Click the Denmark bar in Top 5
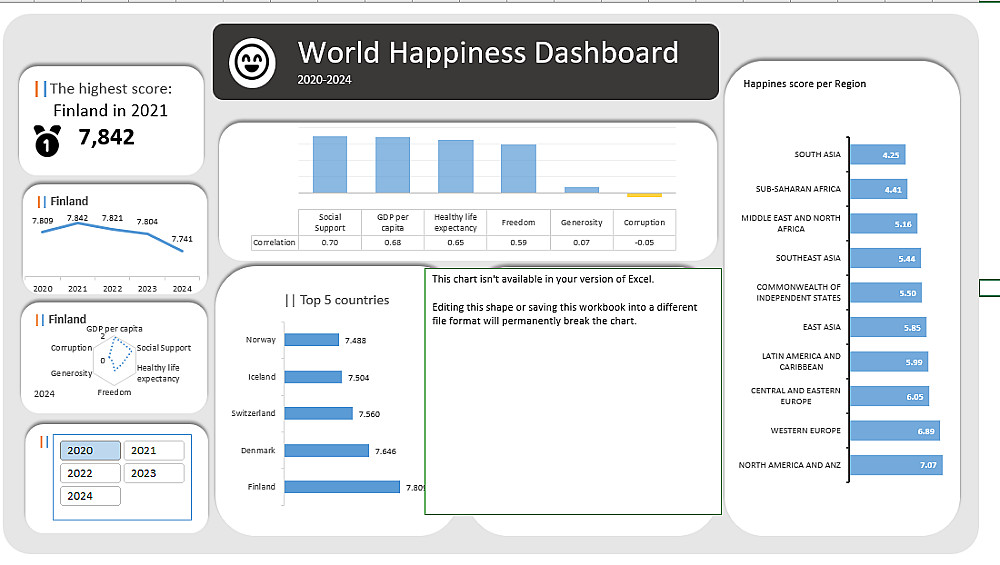The width and height of the screenshot is (1000, 565). (327, 450)
